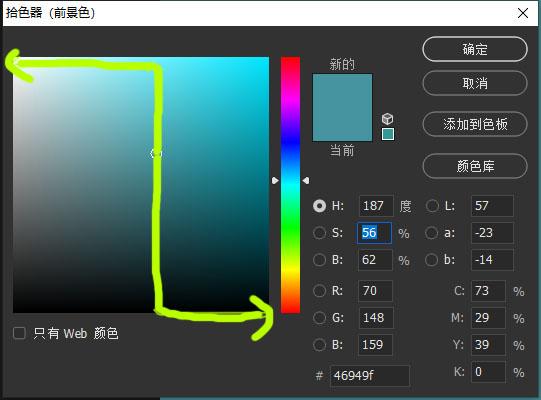Click the hex field 46949f
Image resolution: width=541 pixels, height=400 pixels.
(370, 375)
